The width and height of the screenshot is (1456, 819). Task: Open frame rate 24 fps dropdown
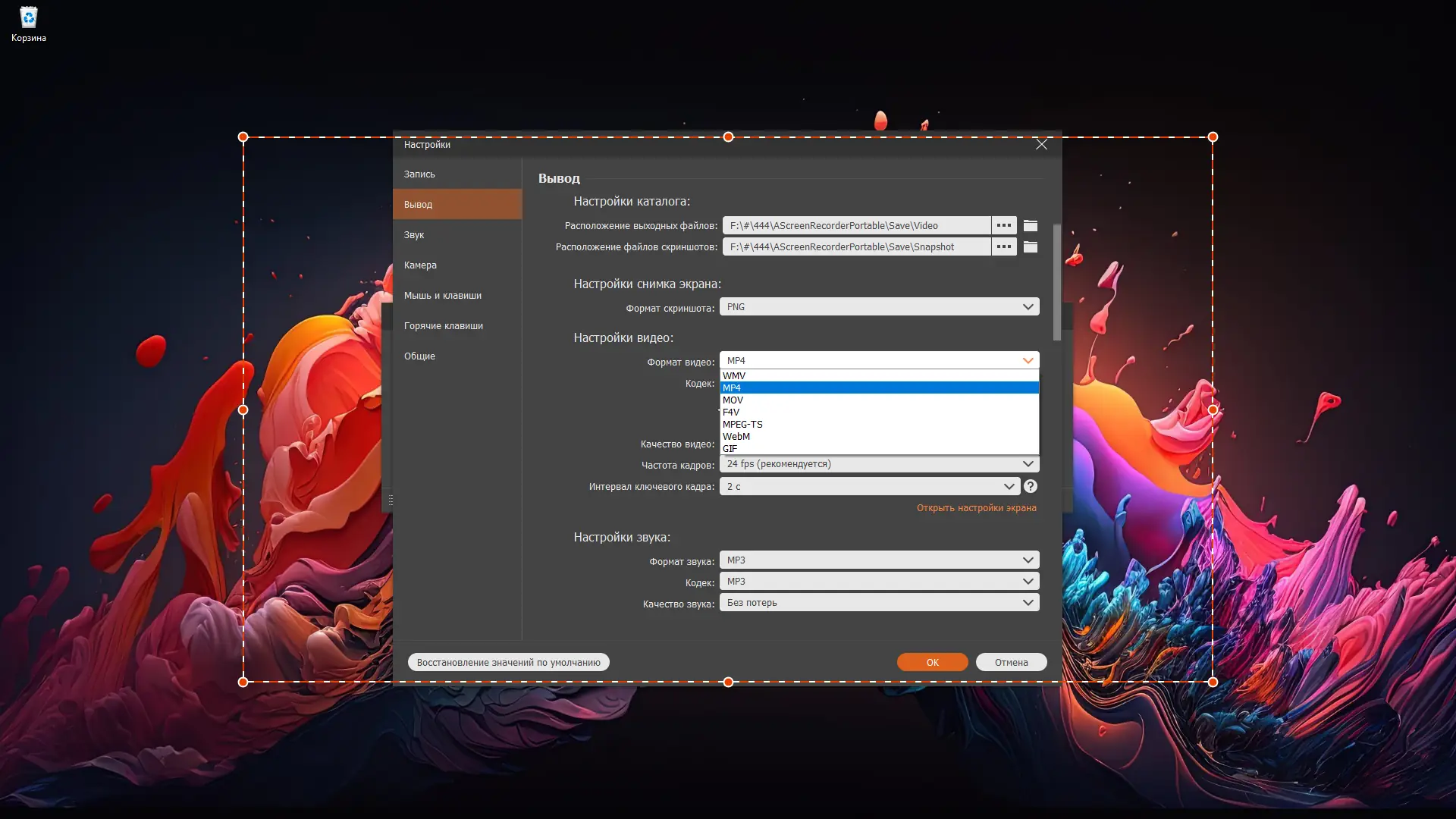[x=879, y=463]
